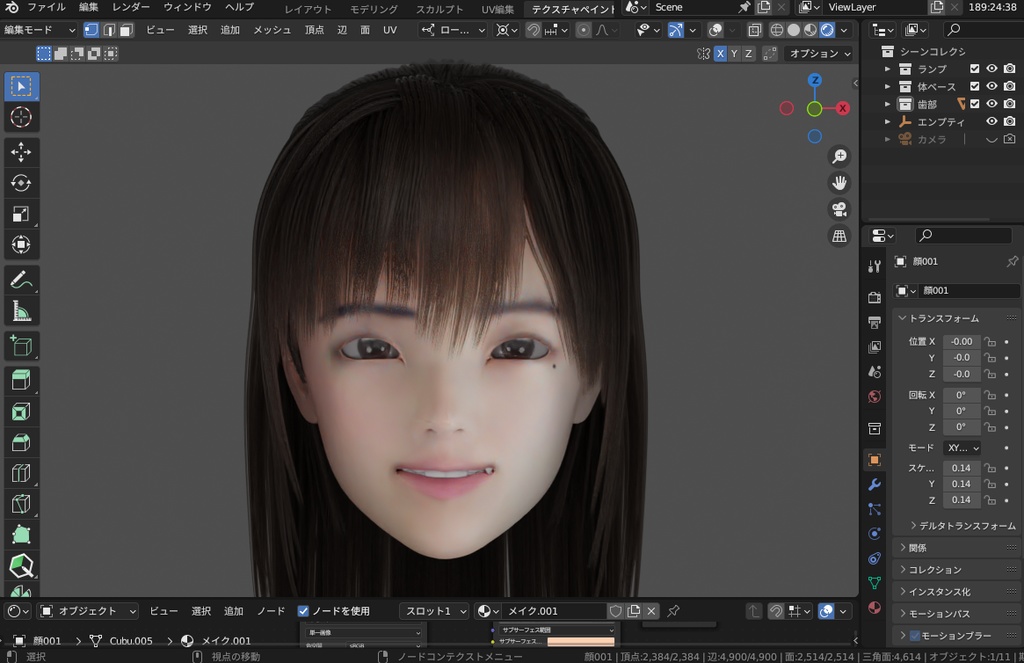Click the viewport pan hand icon
This screenshot has width=1024, height=663.
click(x=839, y=183)
